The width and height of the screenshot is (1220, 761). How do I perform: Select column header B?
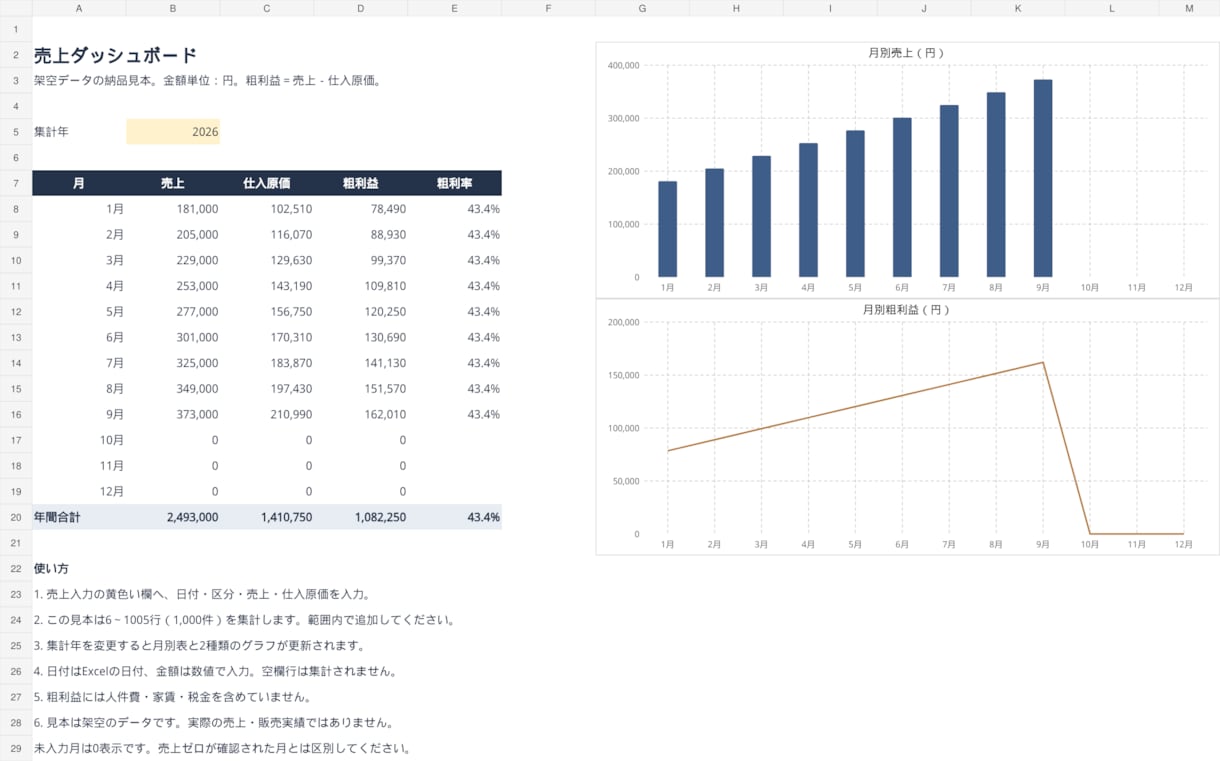pos(173,8)
